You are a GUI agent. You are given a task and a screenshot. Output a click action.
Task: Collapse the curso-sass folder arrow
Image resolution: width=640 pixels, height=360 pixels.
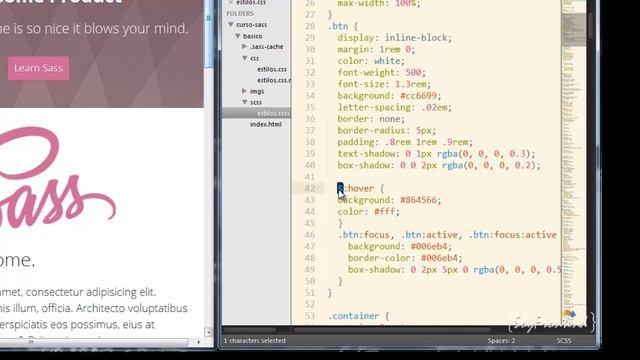[x=231, y=24]
